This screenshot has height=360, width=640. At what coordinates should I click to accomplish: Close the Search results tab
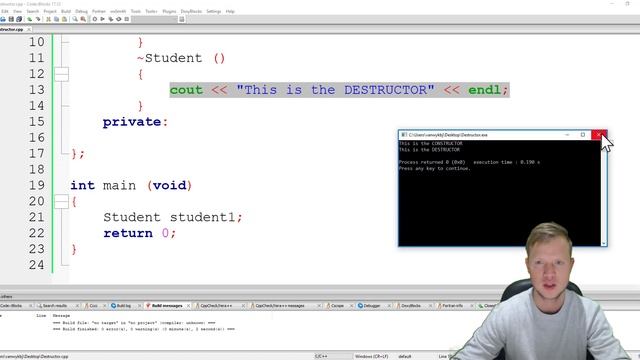tap(77, 306)
